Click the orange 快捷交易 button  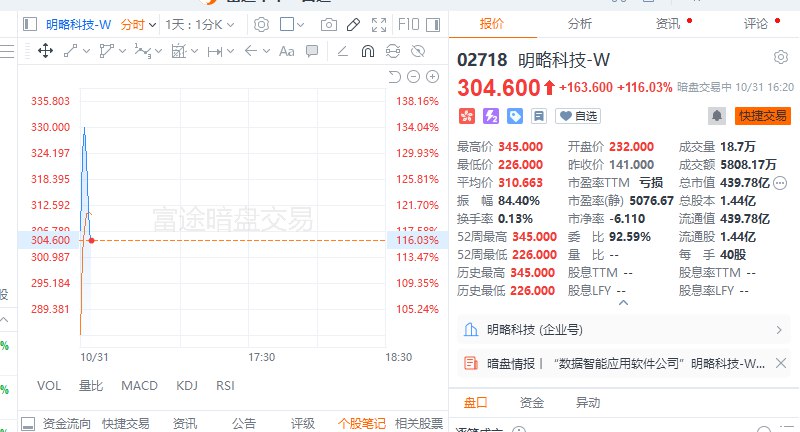pos(763,116)
